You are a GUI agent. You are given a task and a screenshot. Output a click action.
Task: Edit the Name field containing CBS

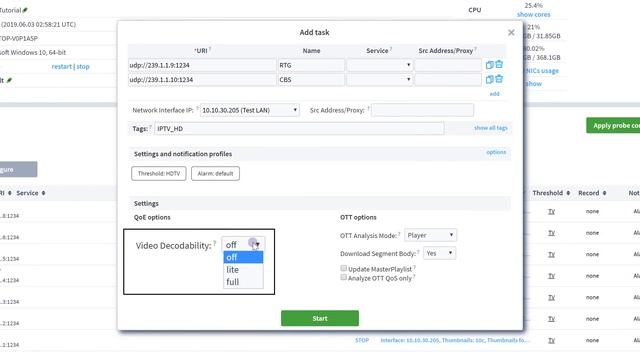click(311, 80)
